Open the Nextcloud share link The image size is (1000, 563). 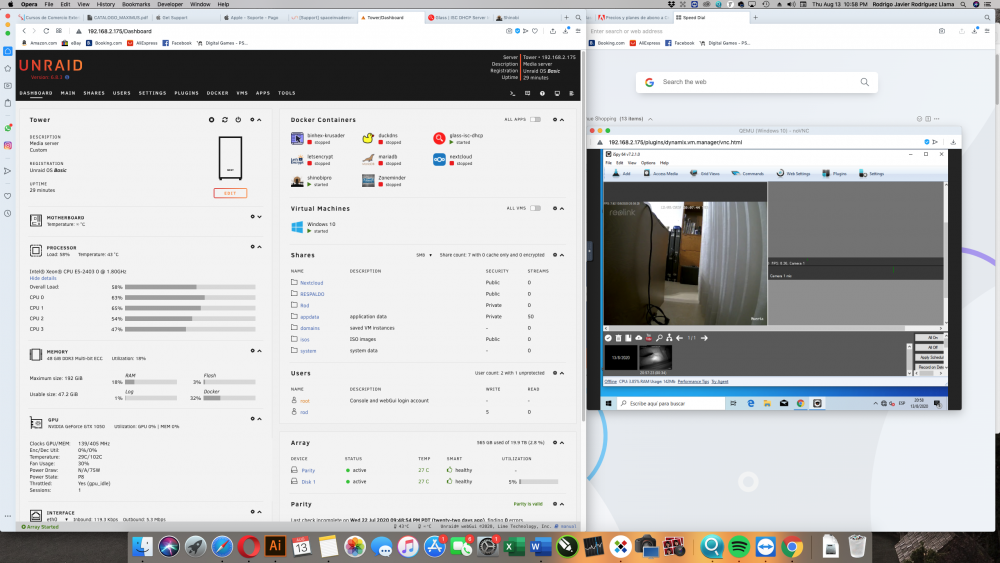click(x=312, y=282)
